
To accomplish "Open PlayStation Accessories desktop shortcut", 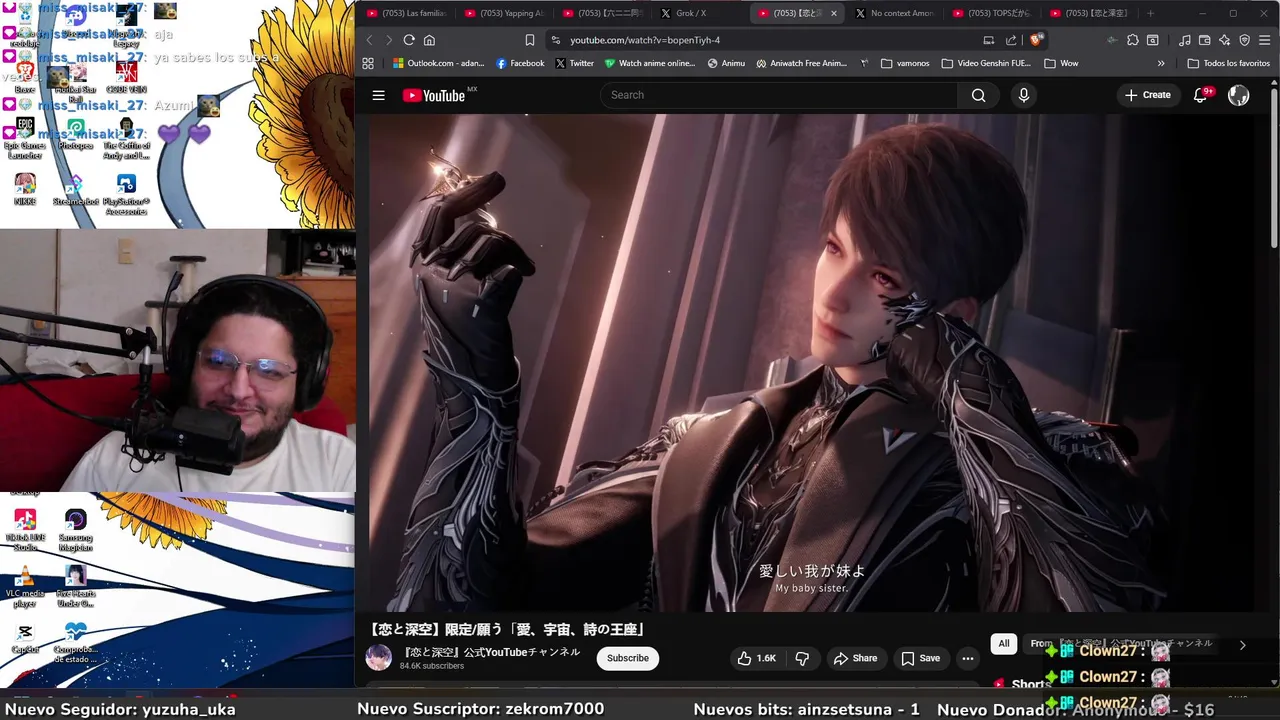I will [126, 195].
